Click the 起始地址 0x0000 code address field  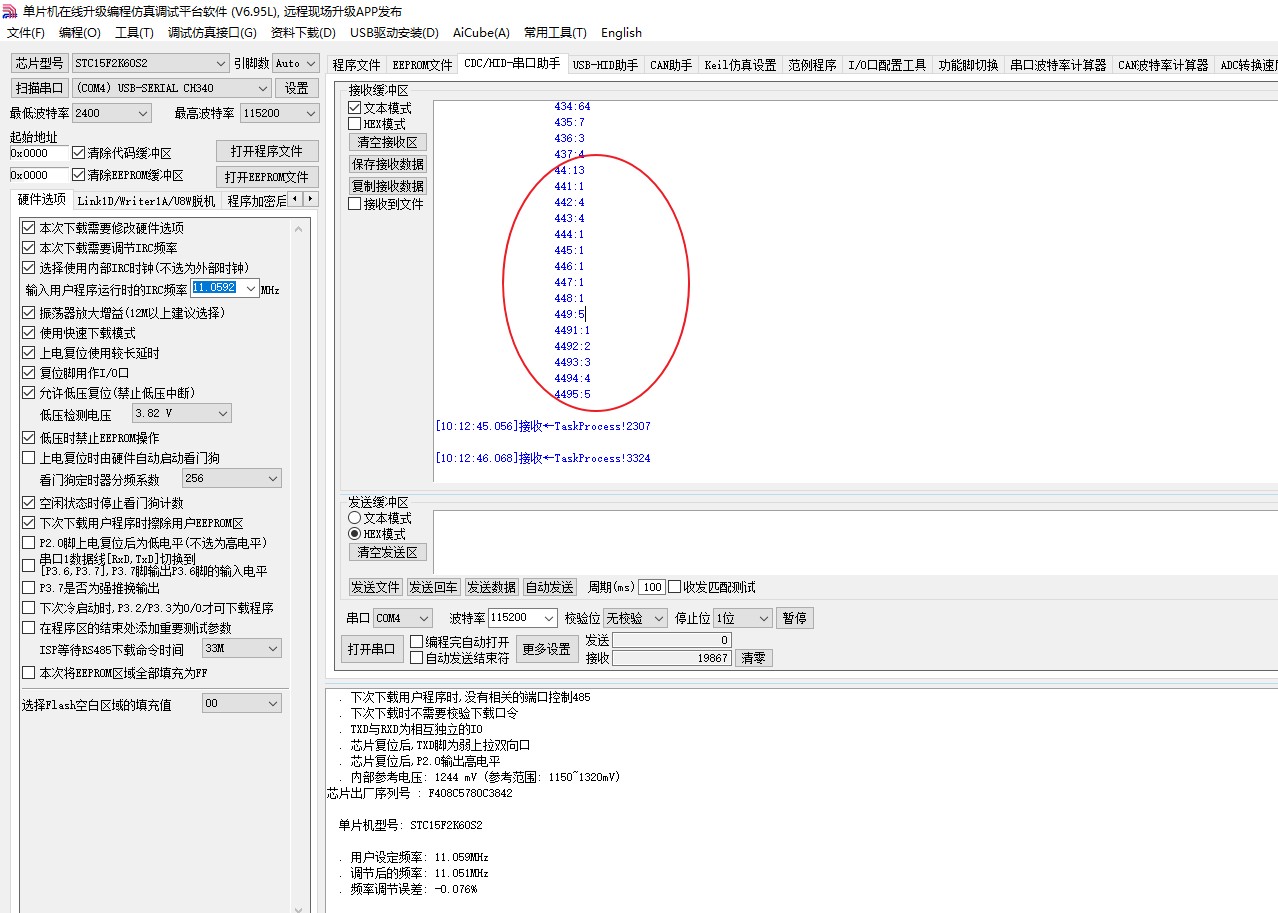pyautogui.click(x=39, y=153)
